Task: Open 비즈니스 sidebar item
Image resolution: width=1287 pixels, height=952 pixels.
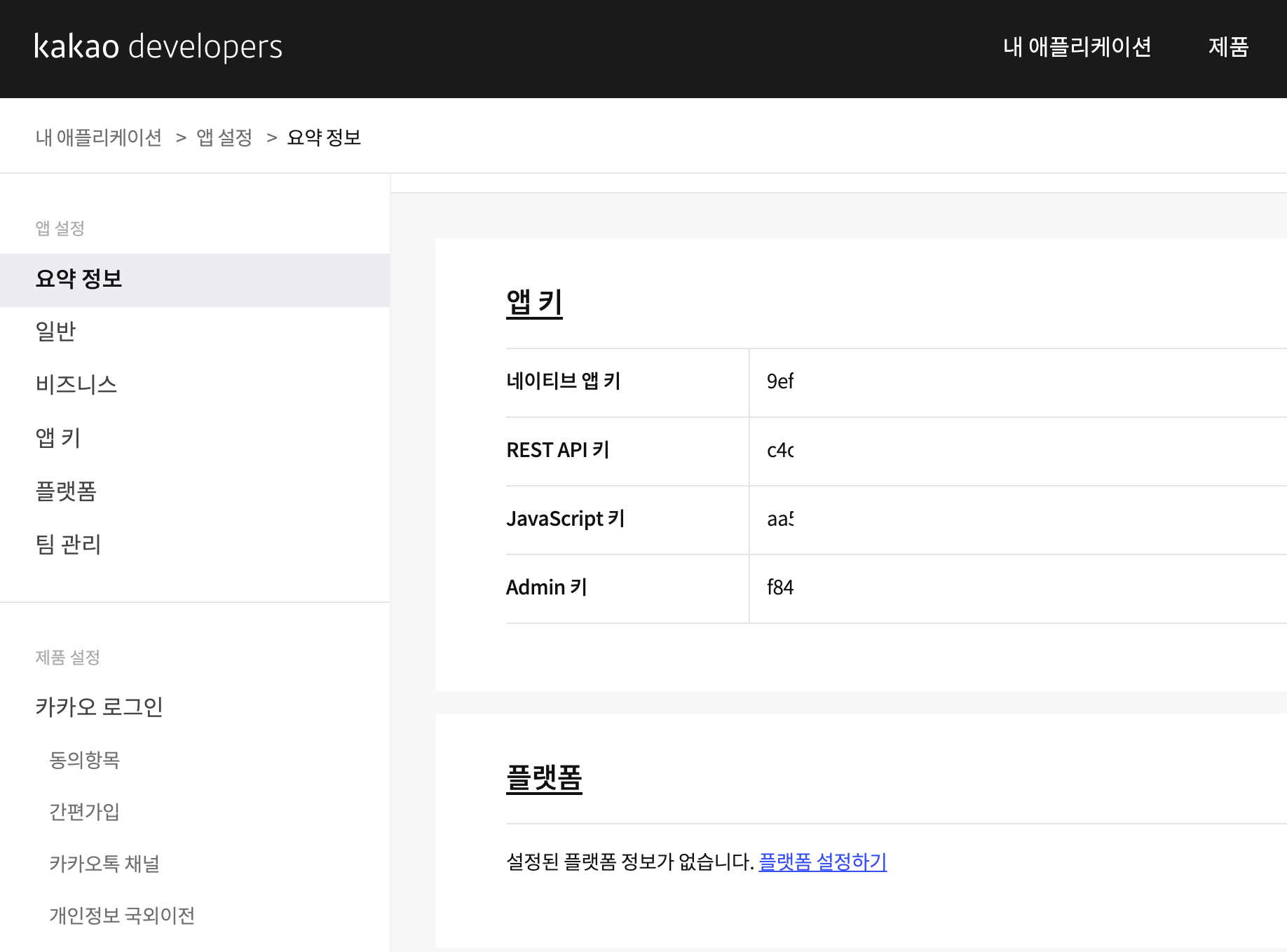Action: point(76,384)
